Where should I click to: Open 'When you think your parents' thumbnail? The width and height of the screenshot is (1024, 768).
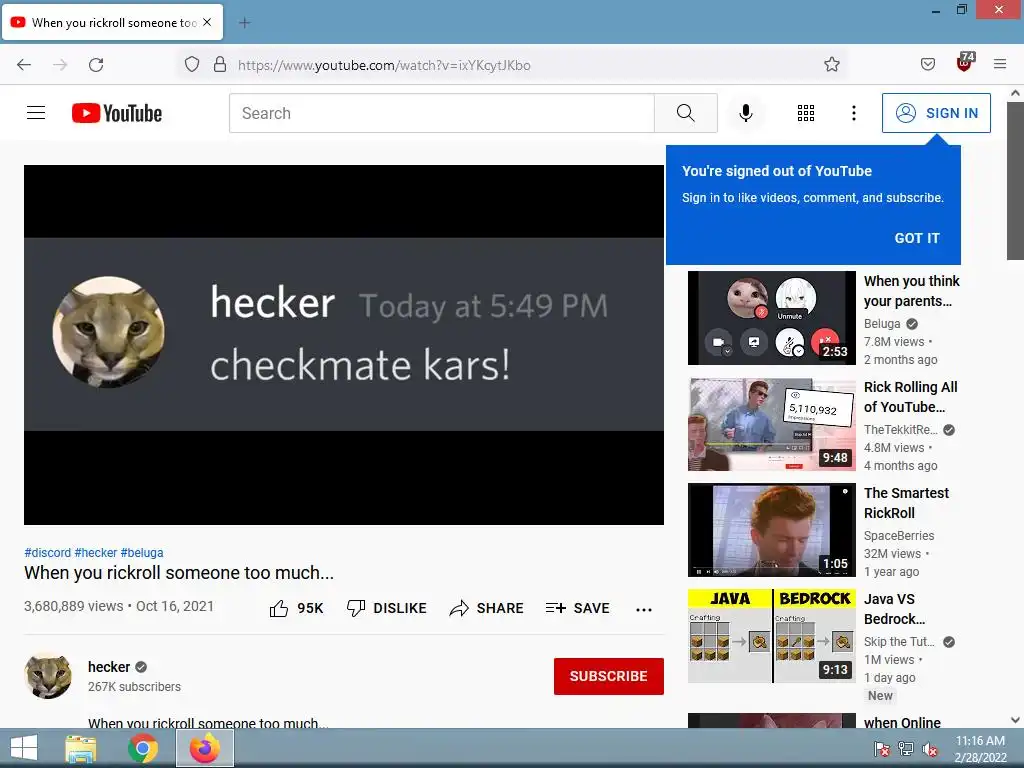coord(772,318)
